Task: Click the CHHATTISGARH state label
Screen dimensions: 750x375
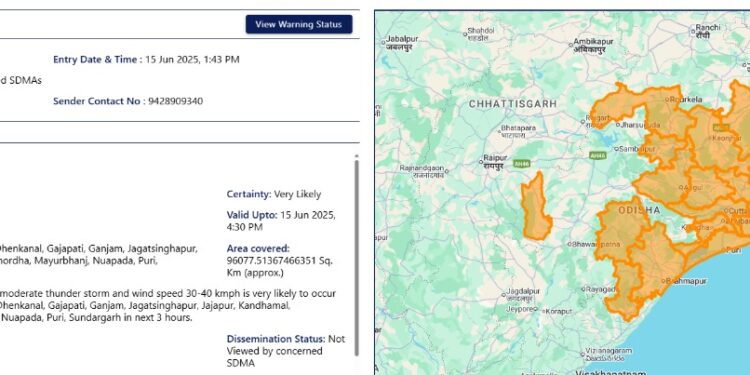Action: [513, 104]
